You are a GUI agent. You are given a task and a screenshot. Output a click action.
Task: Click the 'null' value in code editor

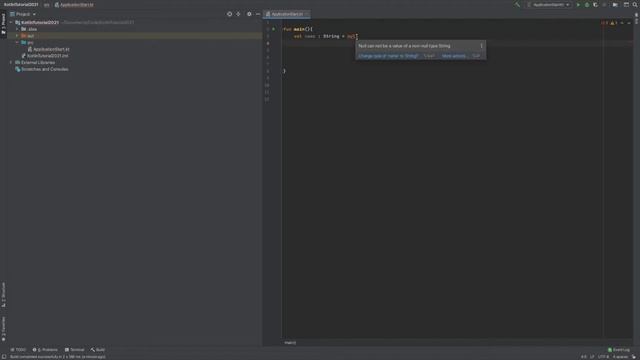click(x=351, y=36)
